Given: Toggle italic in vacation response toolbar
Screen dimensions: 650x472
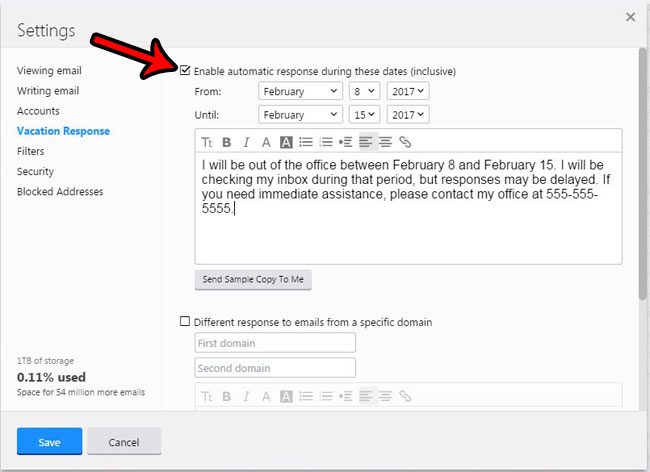Looking at the screenshot, I should tap(246, 143).
